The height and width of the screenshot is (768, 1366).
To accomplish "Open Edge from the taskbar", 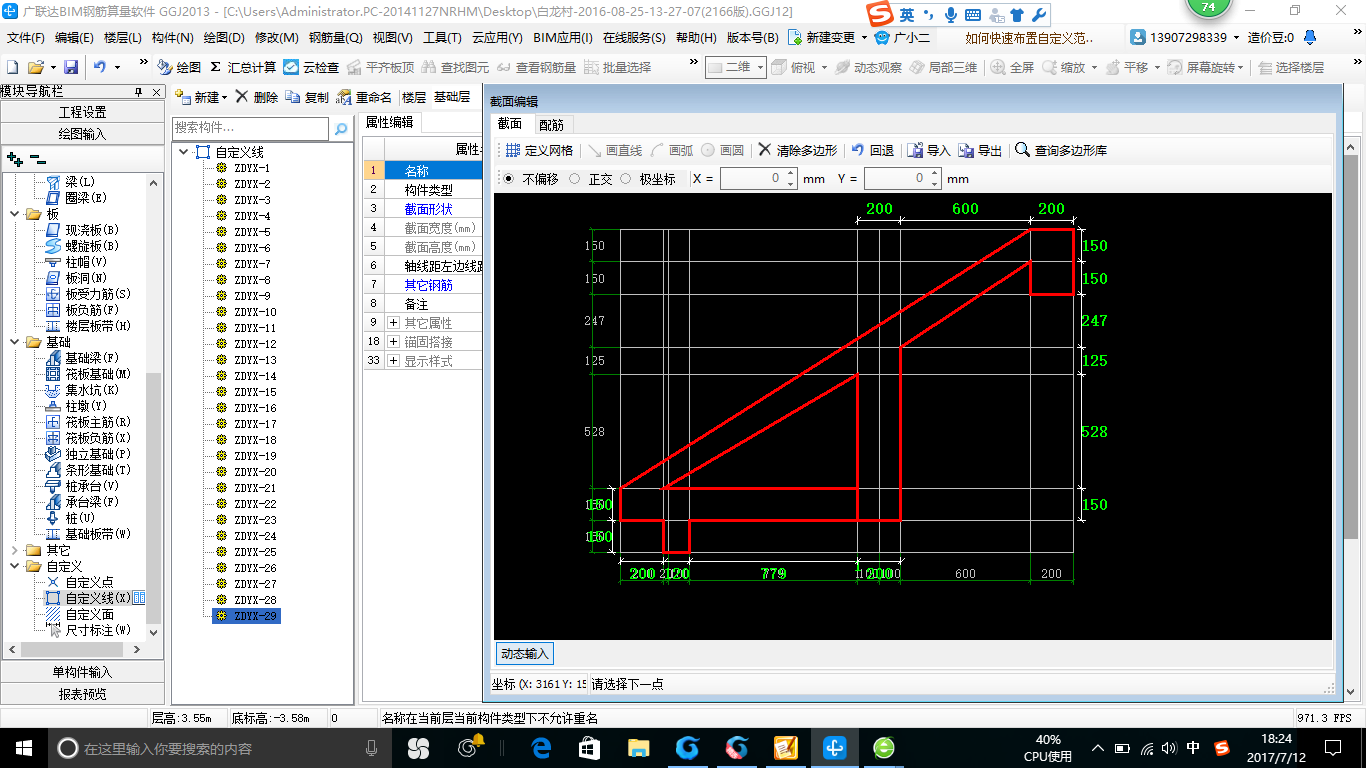I will click(x=542, y=747).
